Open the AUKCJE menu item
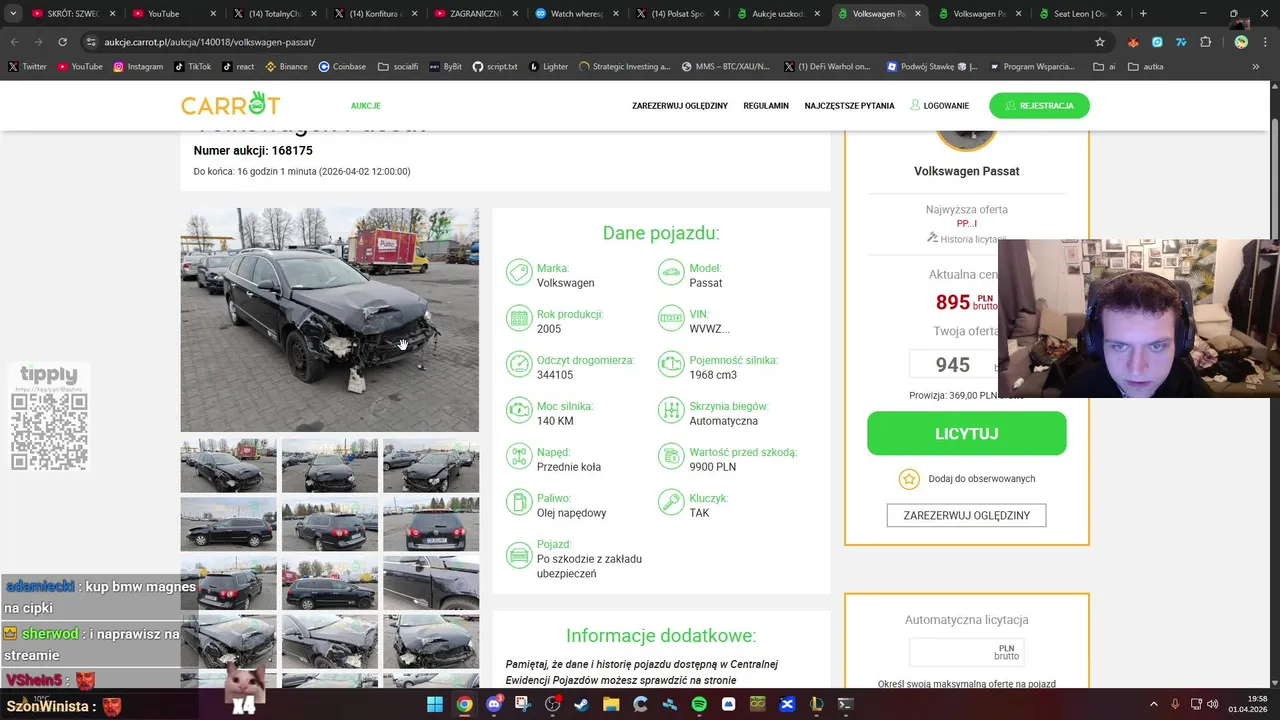This screenshot has width=1280, height=720. 365,106
